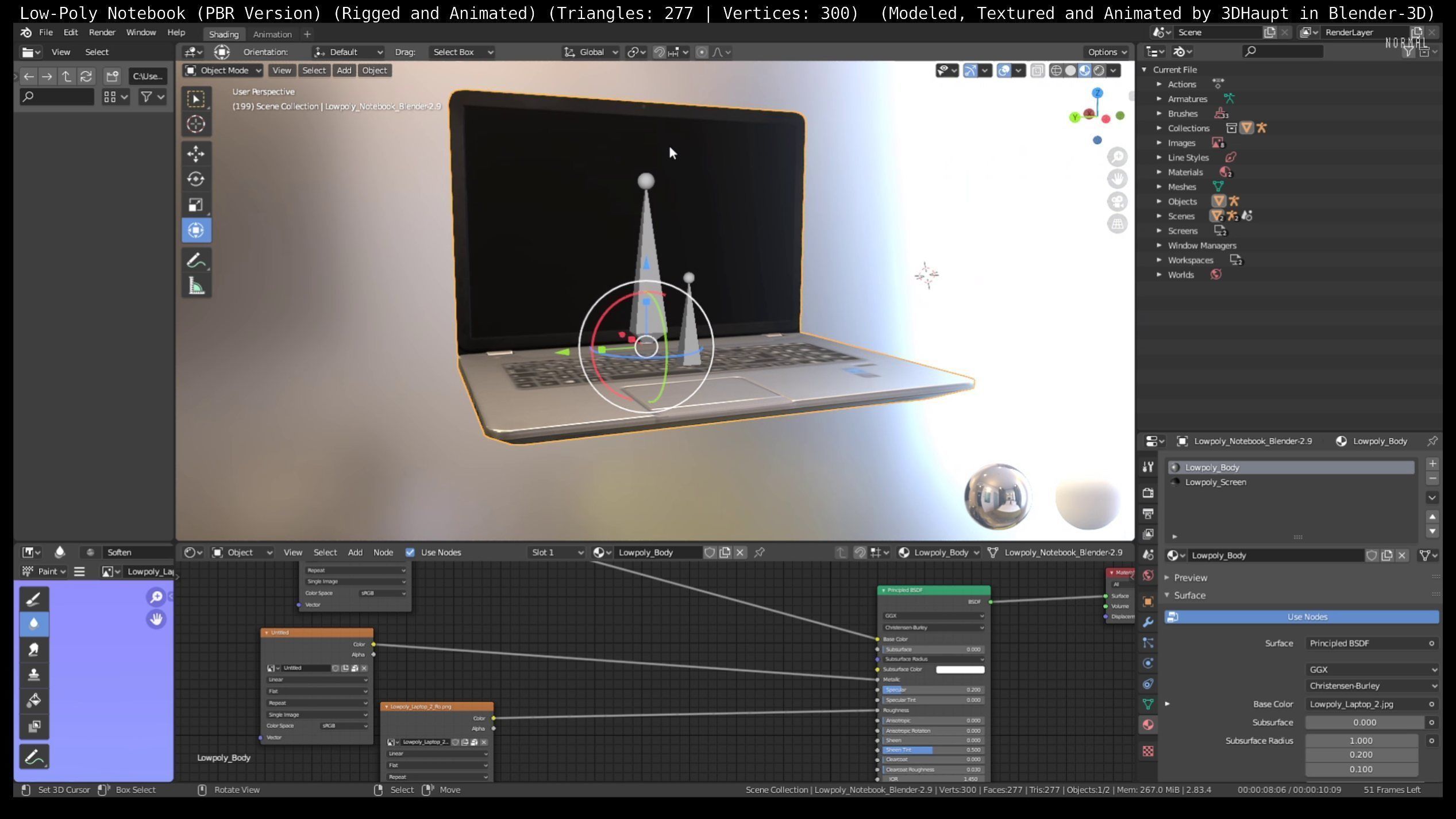Click the Options button in header
1456x819 pixels.
1107,52
